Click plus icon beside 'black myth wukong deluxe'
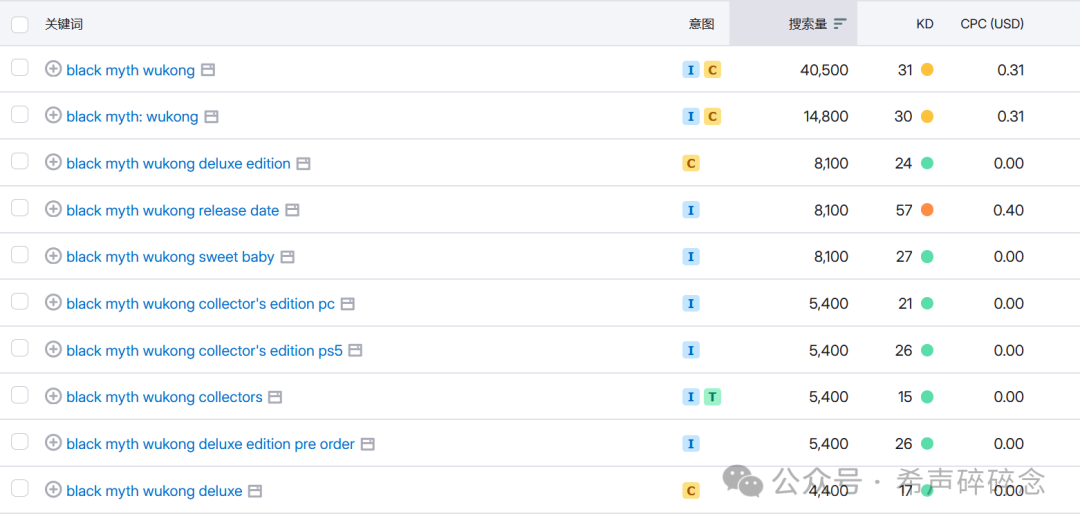Image resolution: width=1080 pixels, height=525 pixels. click(53, 489)
